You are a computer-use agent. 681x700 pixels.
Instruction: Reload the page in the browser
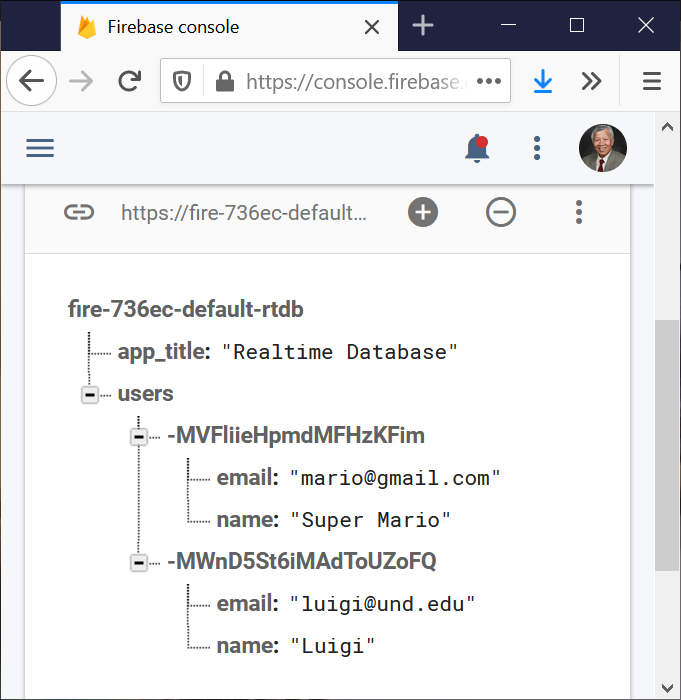tap(129, 82)
